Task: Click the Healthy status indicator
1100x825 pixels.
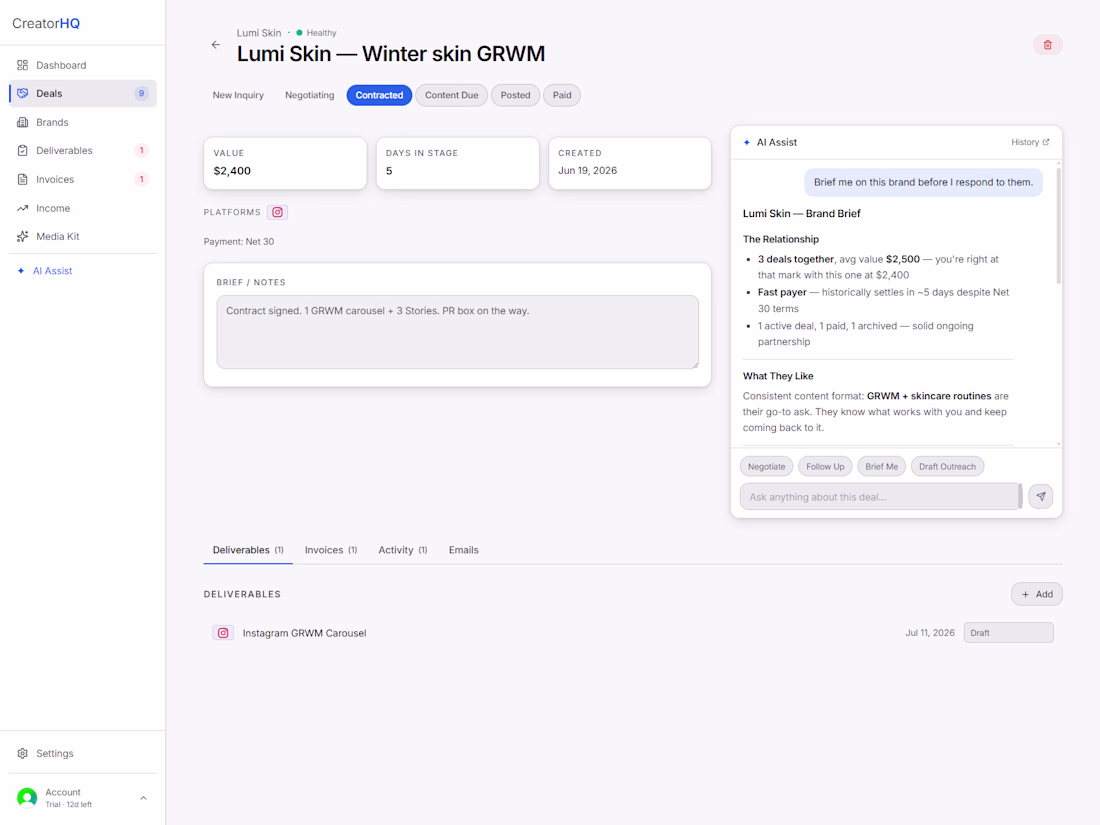Action: click(x=316, y=33)
